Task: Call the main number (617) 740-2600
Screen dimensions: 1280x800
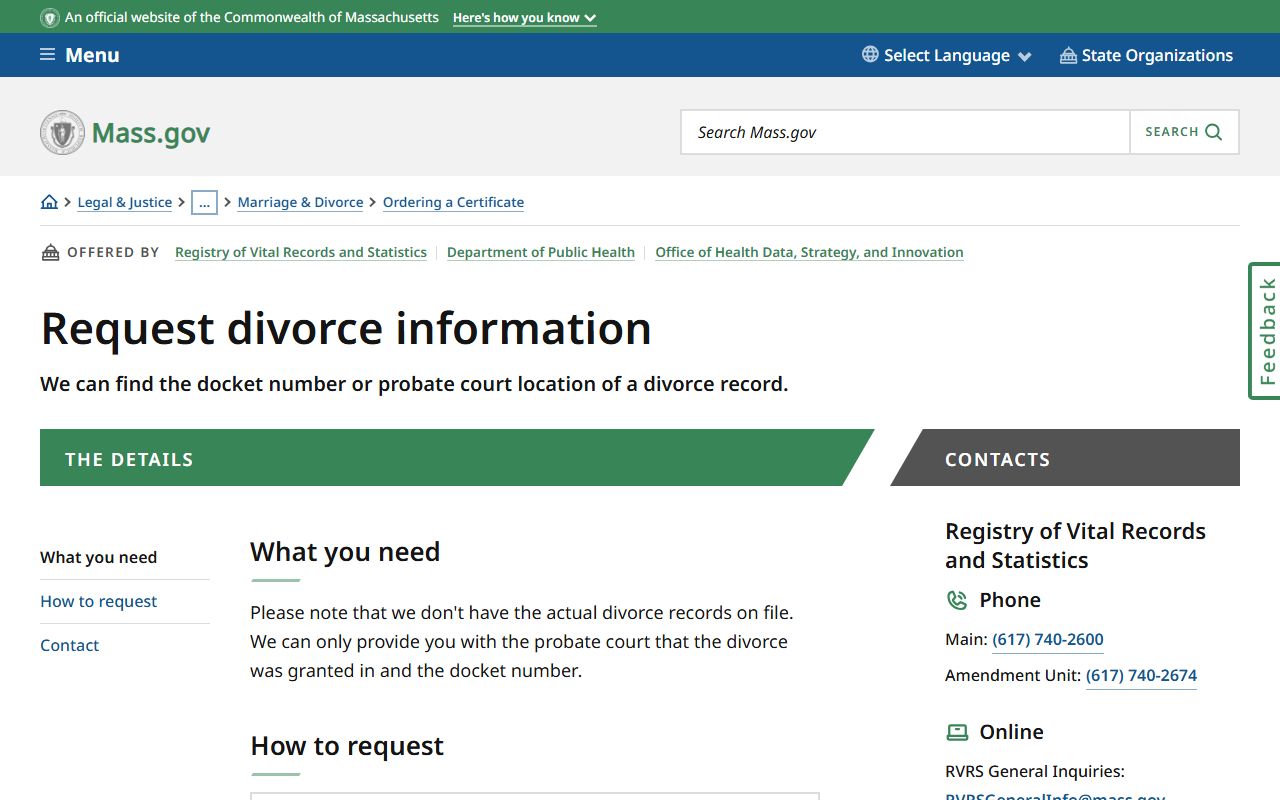Action: click(1048, 639)
